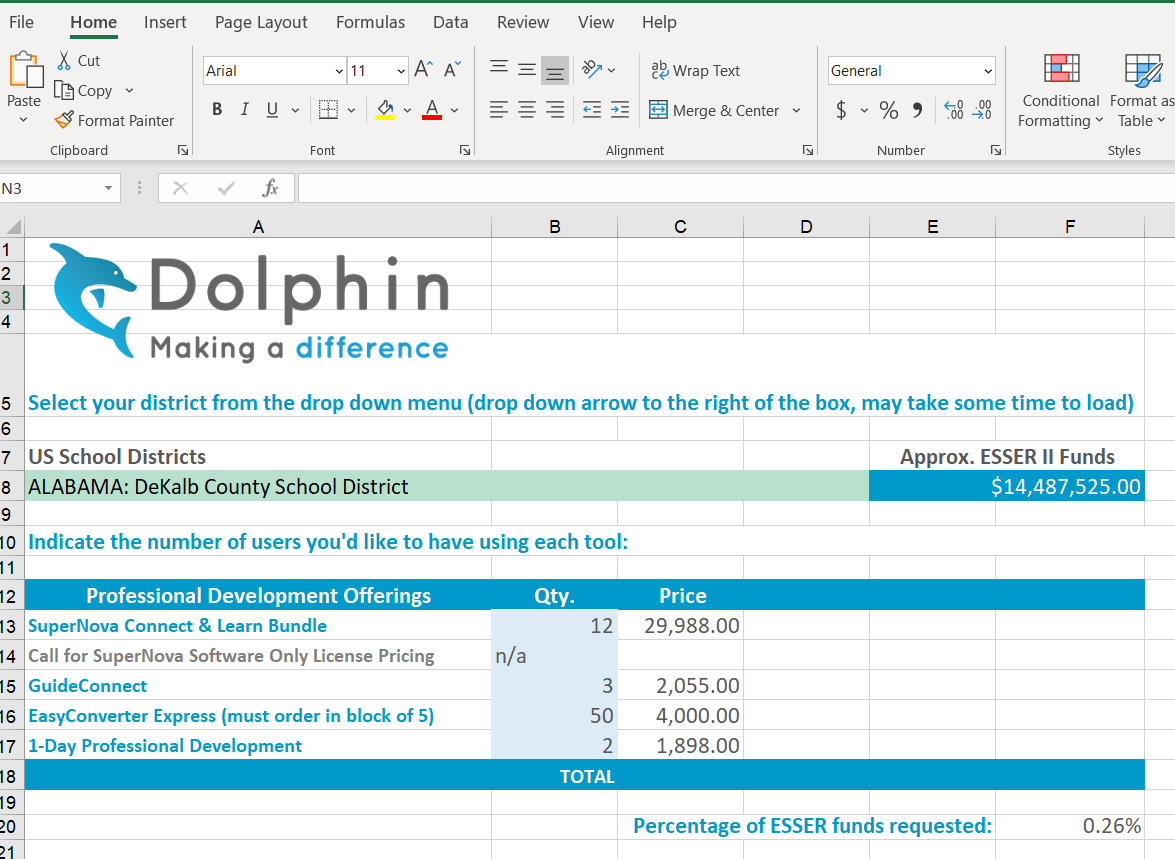This screenshot has width=1175, height=859.
Task: Toggle Bottom Align (highlighted)
Action: pos(555,70)
